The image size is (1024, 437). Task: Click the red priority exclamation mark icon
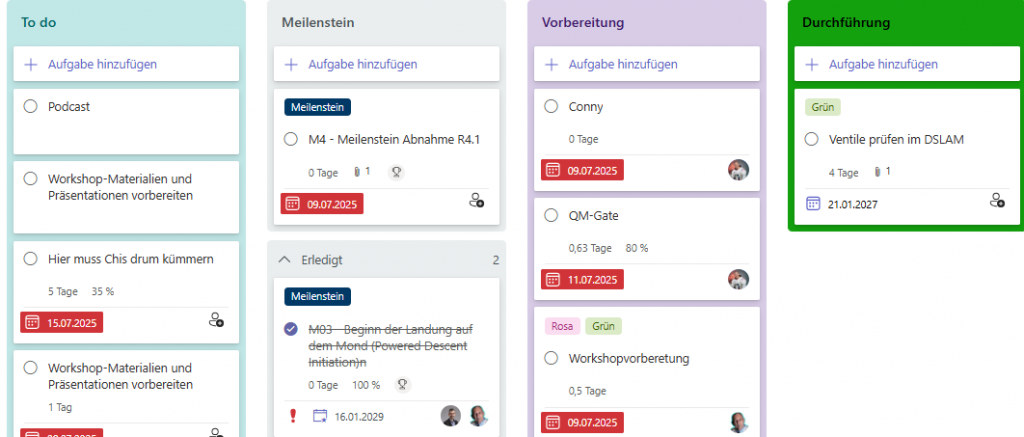click(x=291, y=416)
